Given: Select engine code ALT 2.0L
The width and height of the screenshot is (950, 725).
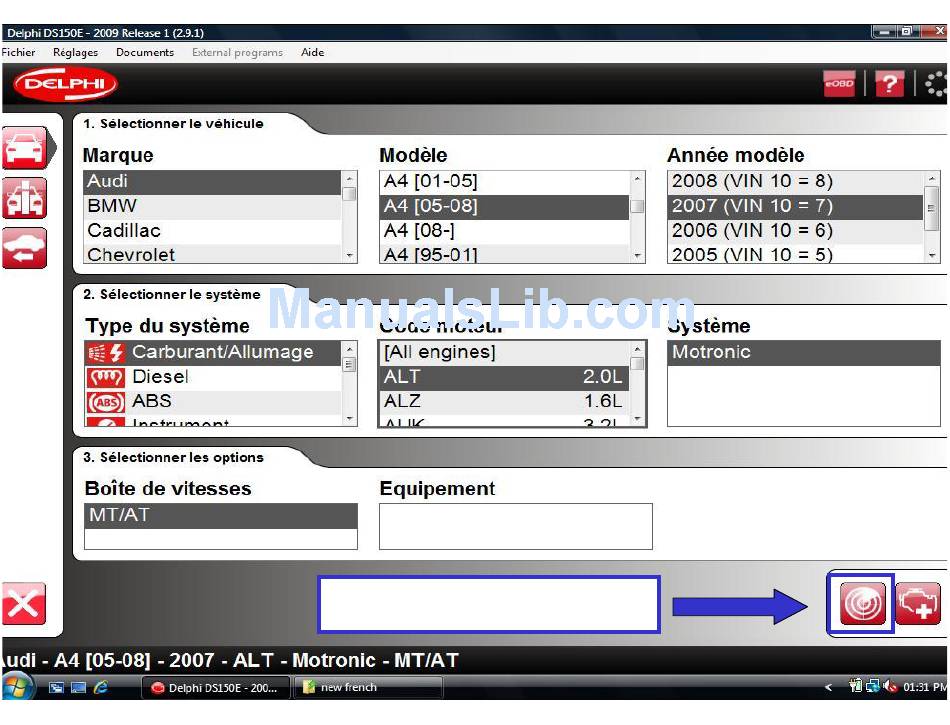Looking at the screenshot, I should click(x=505, y=377).
